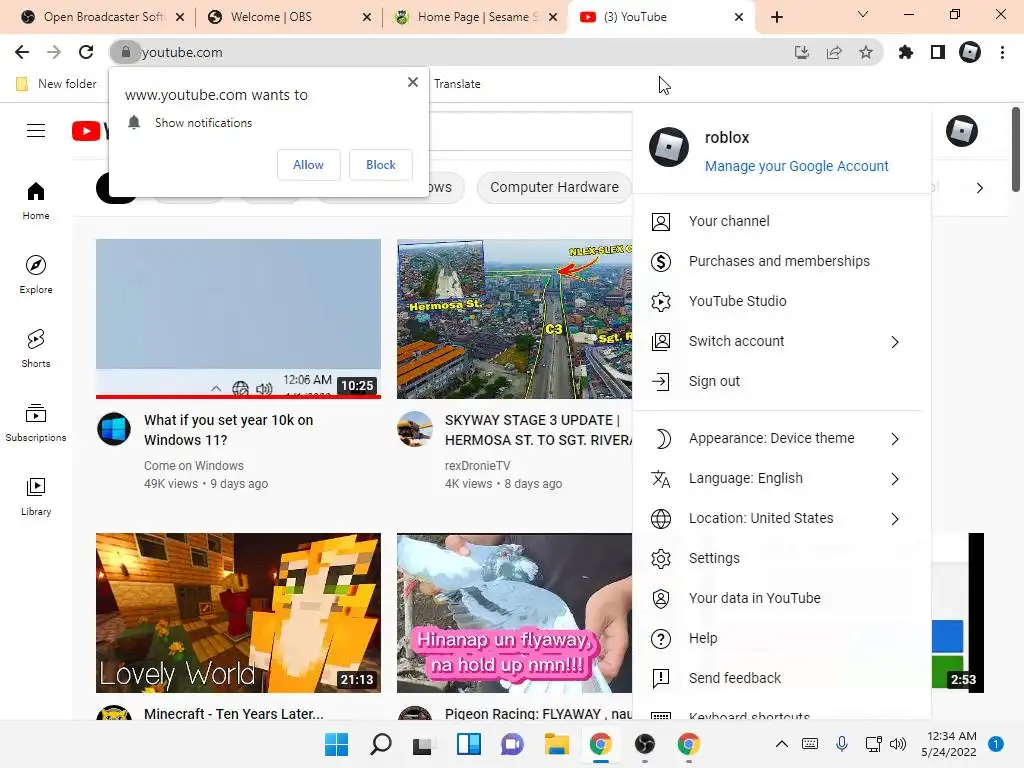Open the New folder bookmark
This screenshot has width=1024, height=768.
(x=56, y=84)
